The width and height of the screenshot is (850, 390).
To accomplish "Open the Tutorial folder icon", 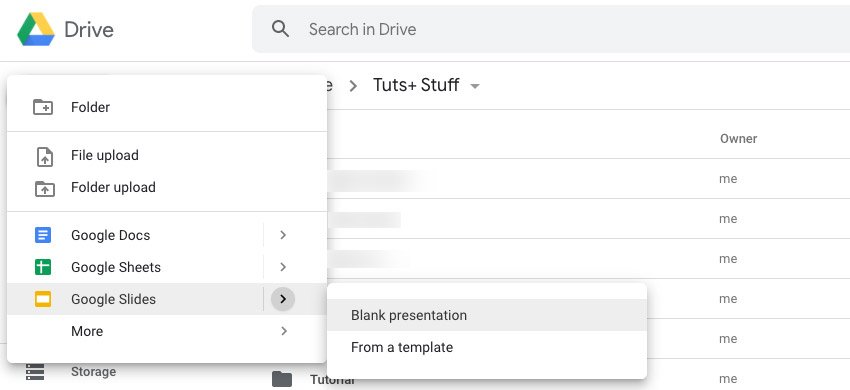I will (281, 379).
